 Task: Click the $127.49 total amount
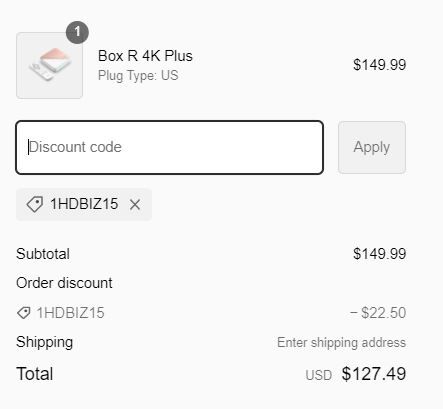coord(374,374)
